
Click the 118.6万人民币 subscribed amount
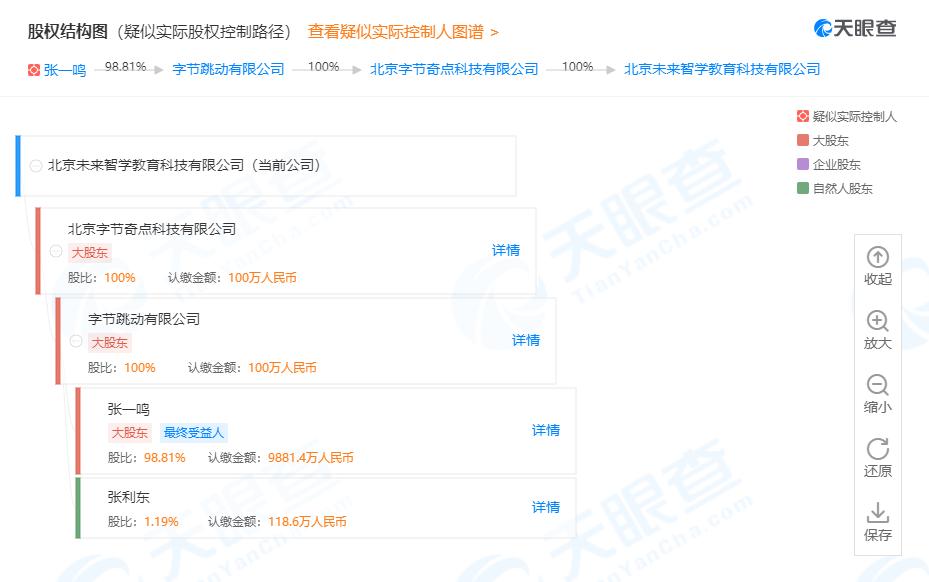(x=307, y=522)
